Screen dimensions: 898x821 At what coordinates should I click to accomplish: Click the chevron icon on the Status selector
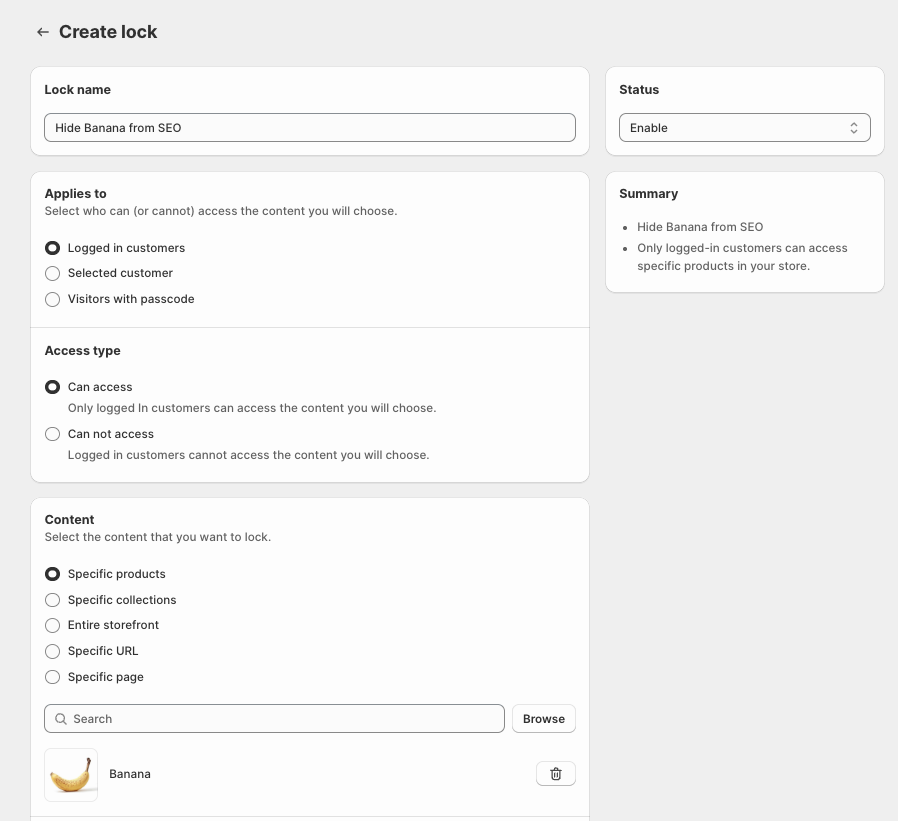pos(854,127)
